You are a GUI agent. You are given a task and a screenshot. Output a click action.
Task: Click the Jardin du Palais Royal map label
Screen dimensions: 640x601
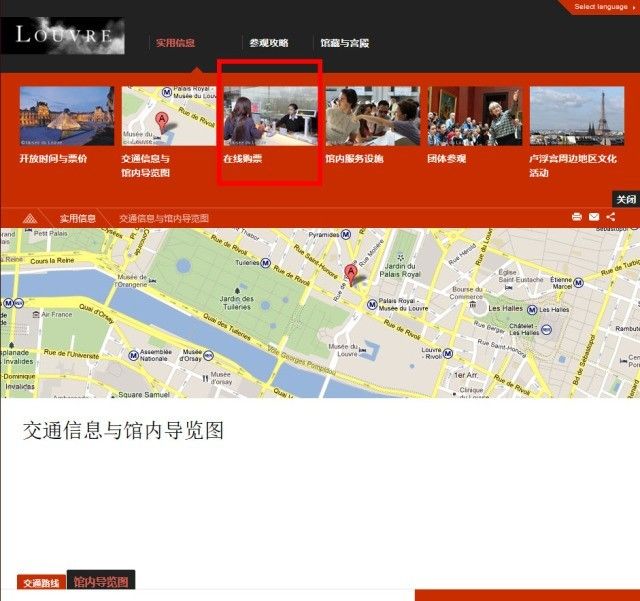click(x=400, y=270)
